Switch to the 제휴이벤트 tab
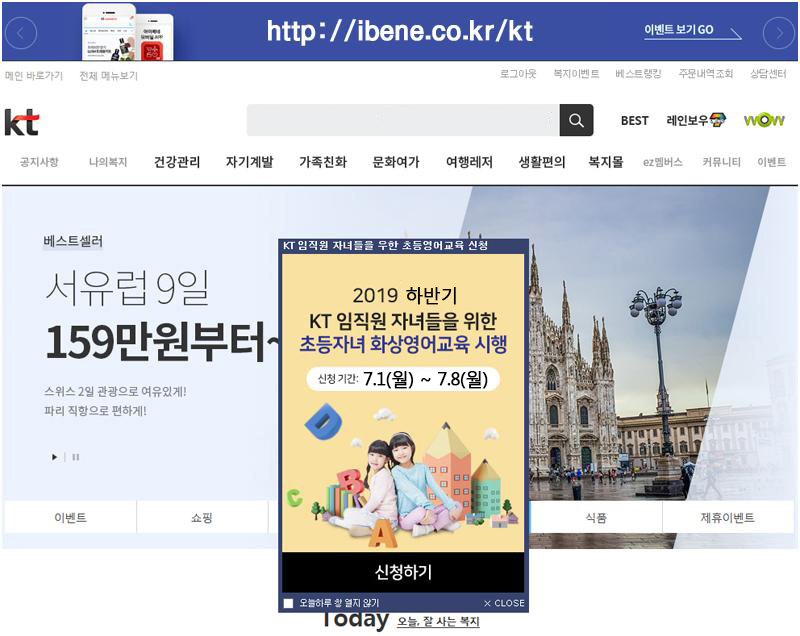The image size is (800, 636). 728,518
